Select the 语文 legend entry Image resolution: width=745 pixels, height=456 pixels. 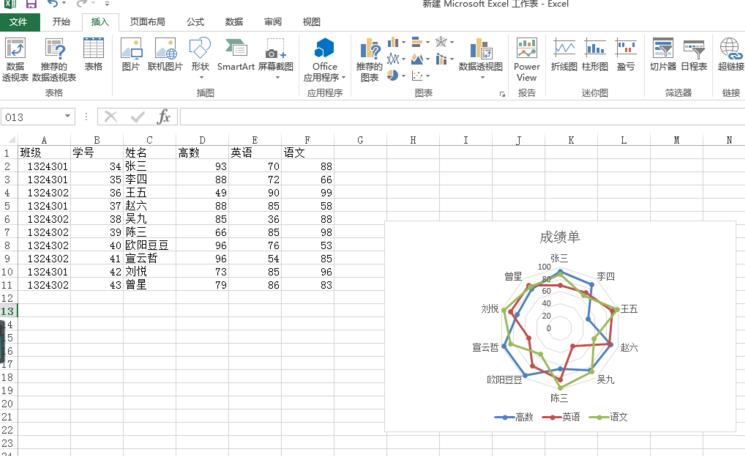coord(608,417)
